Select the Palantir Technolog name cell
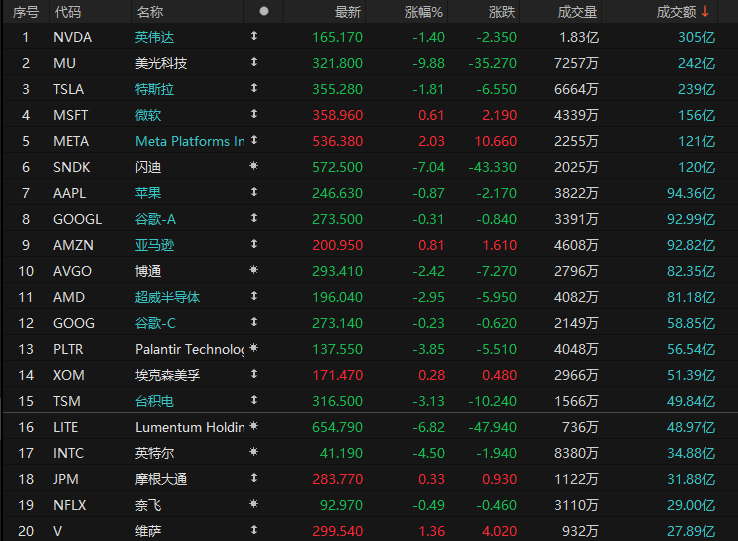 point(189,349)
